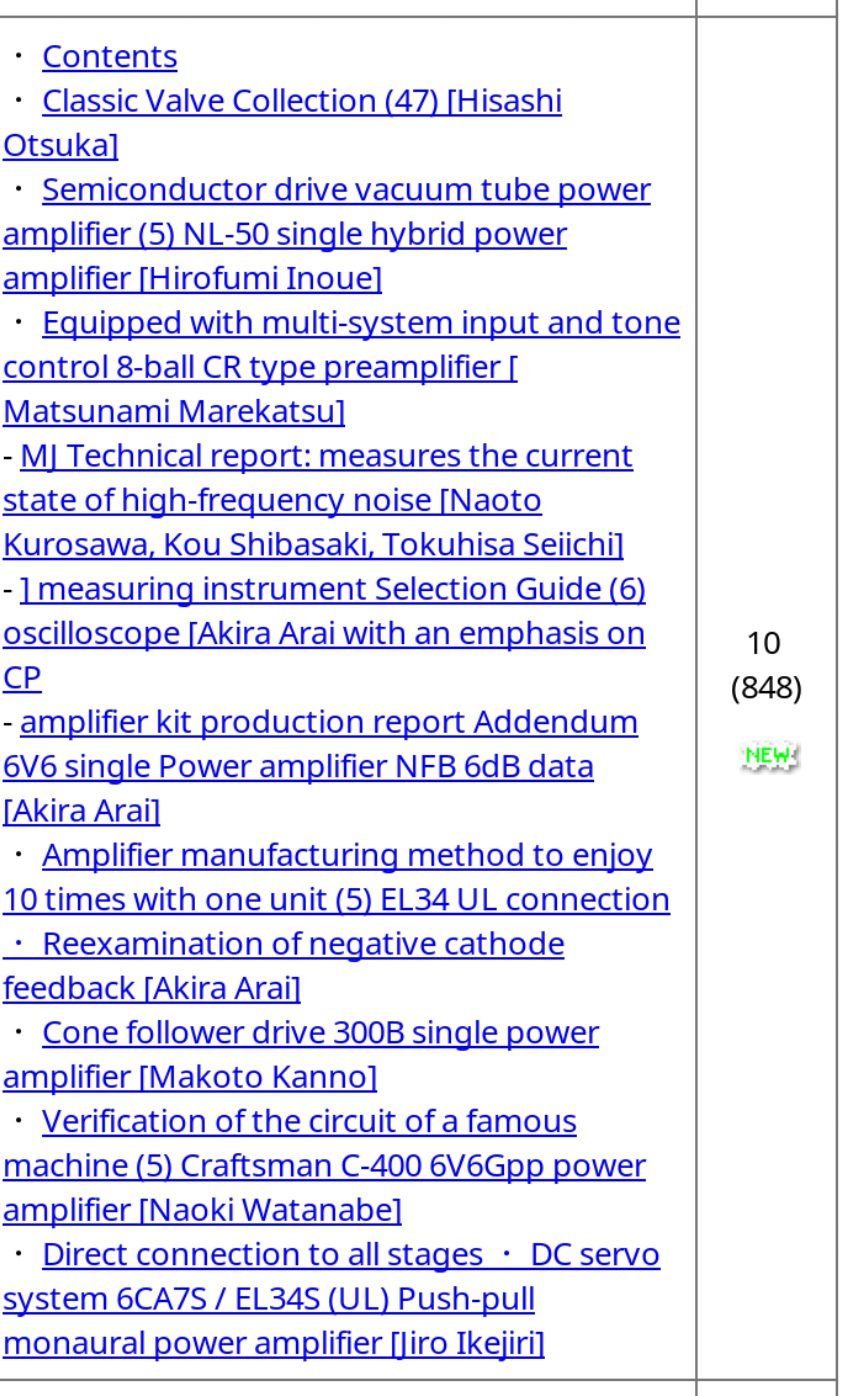Click the Matsunami Marekatsu author text

(x=174, y=411)
